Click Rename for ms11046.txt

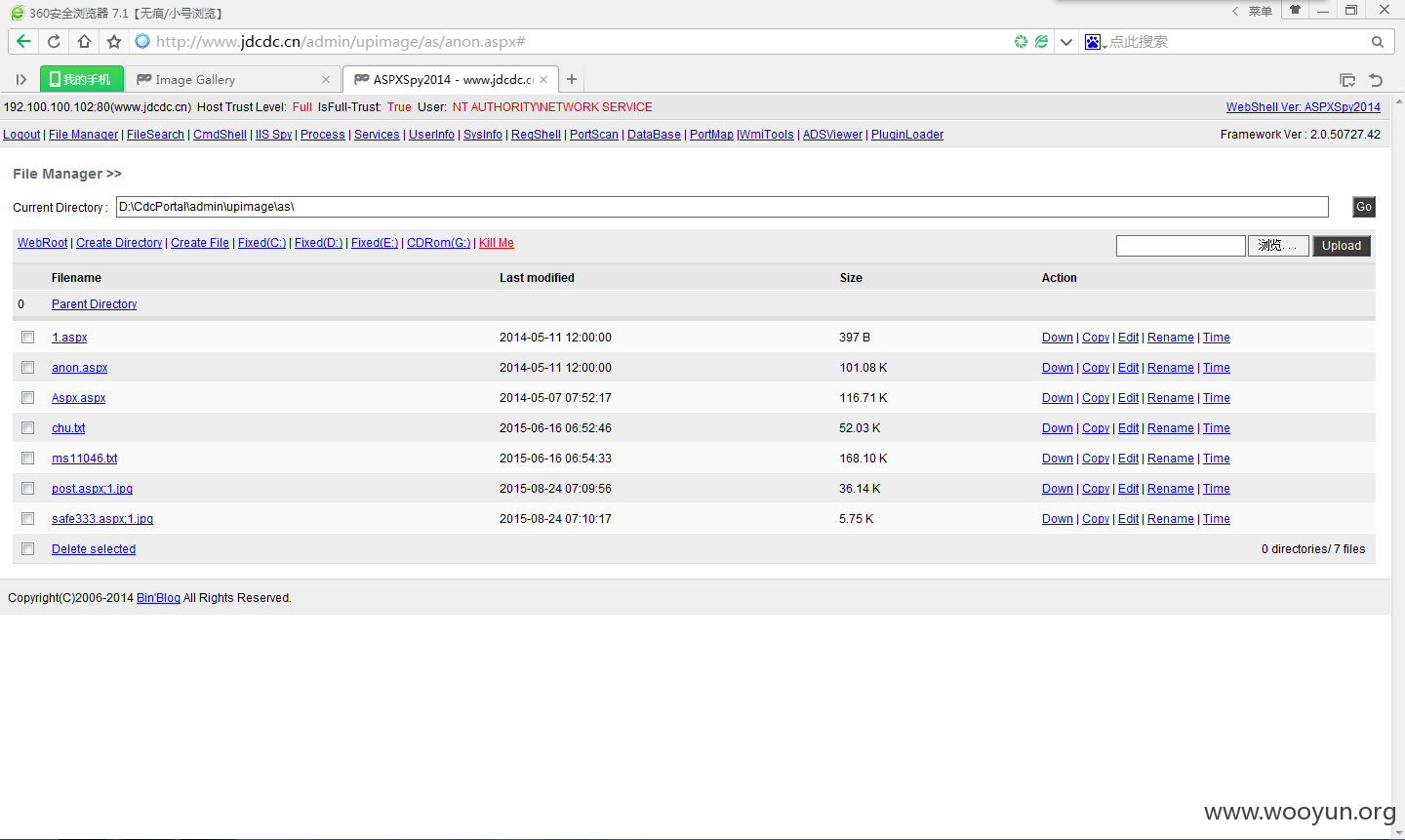point(1171,459)
